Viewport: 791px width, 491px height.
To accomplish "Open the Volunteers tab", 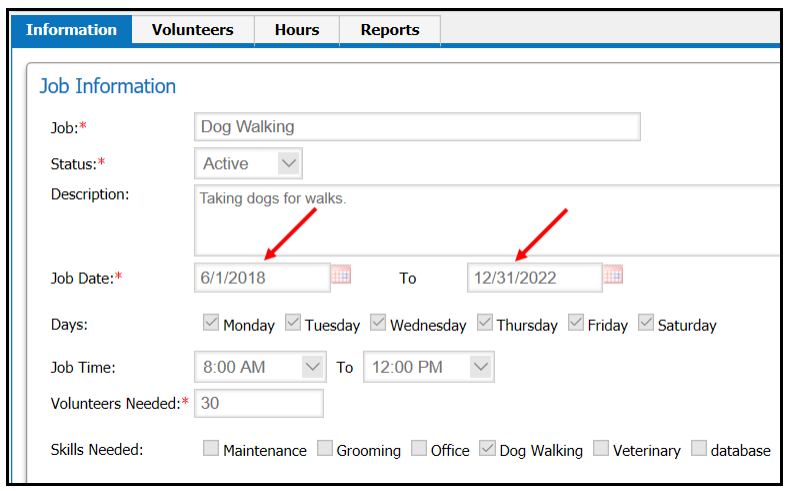I will click(193, 30).
